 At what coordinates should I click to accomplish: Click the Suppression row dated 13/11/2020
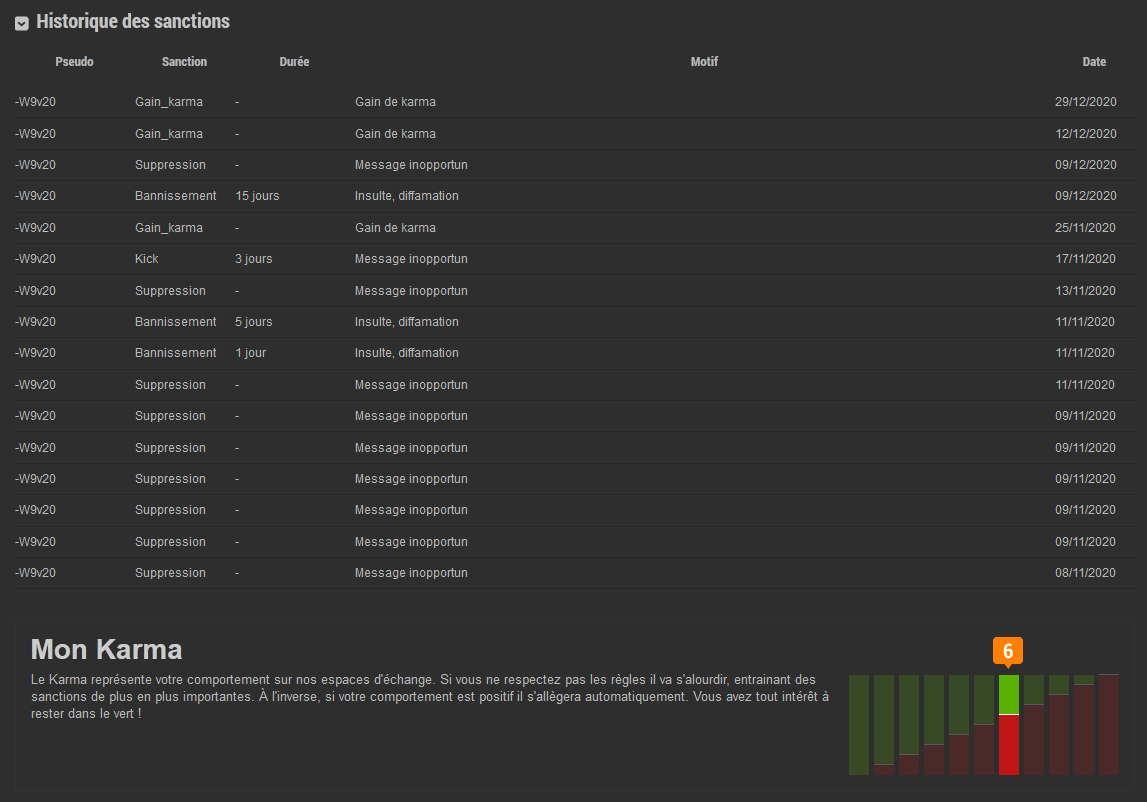[x=170, y=291]
